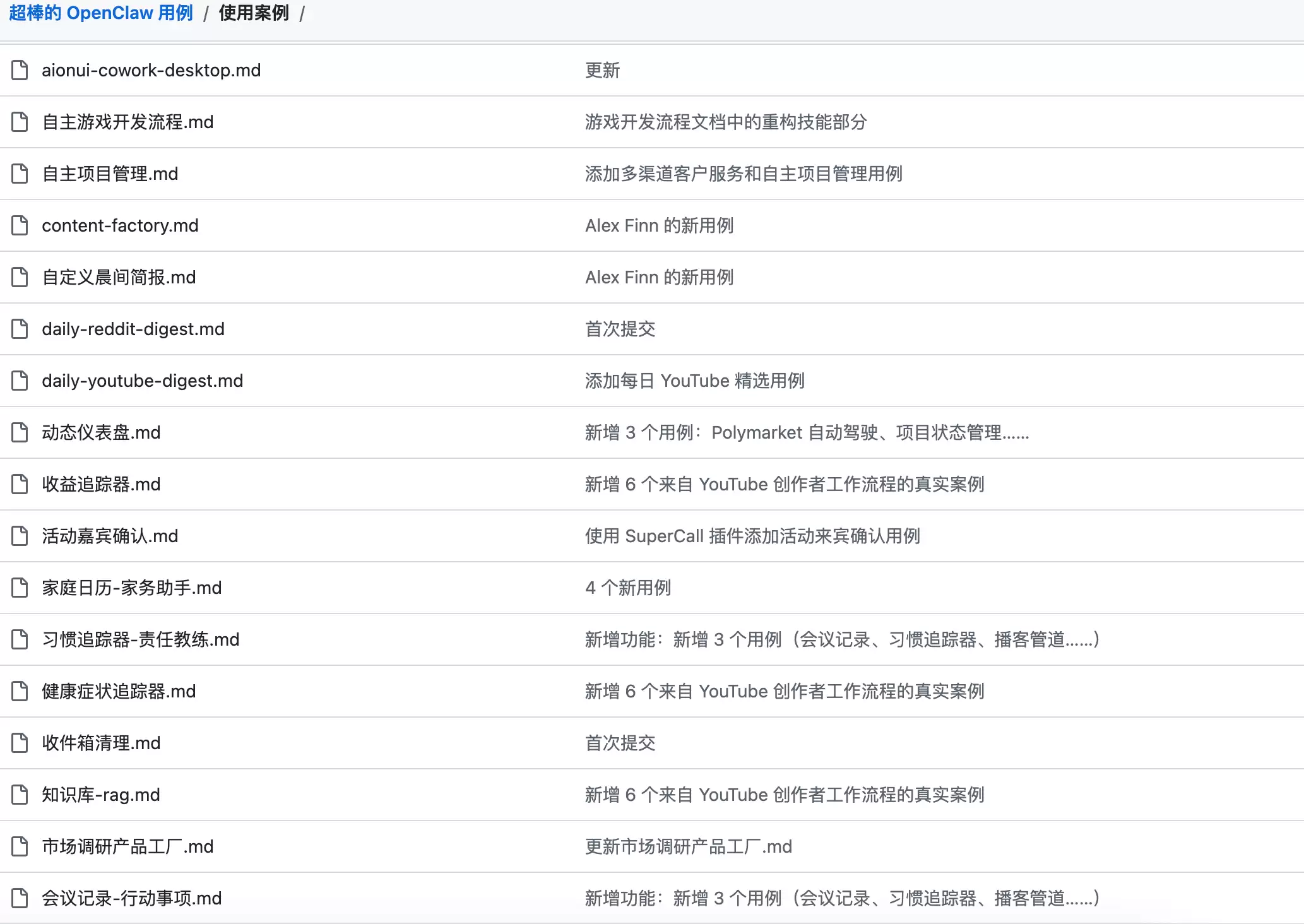Screen dimensions: 1304x924
Task: Click the 首次提交 commit next to daily-reddit-digest.md
Action: click(620, 329)
